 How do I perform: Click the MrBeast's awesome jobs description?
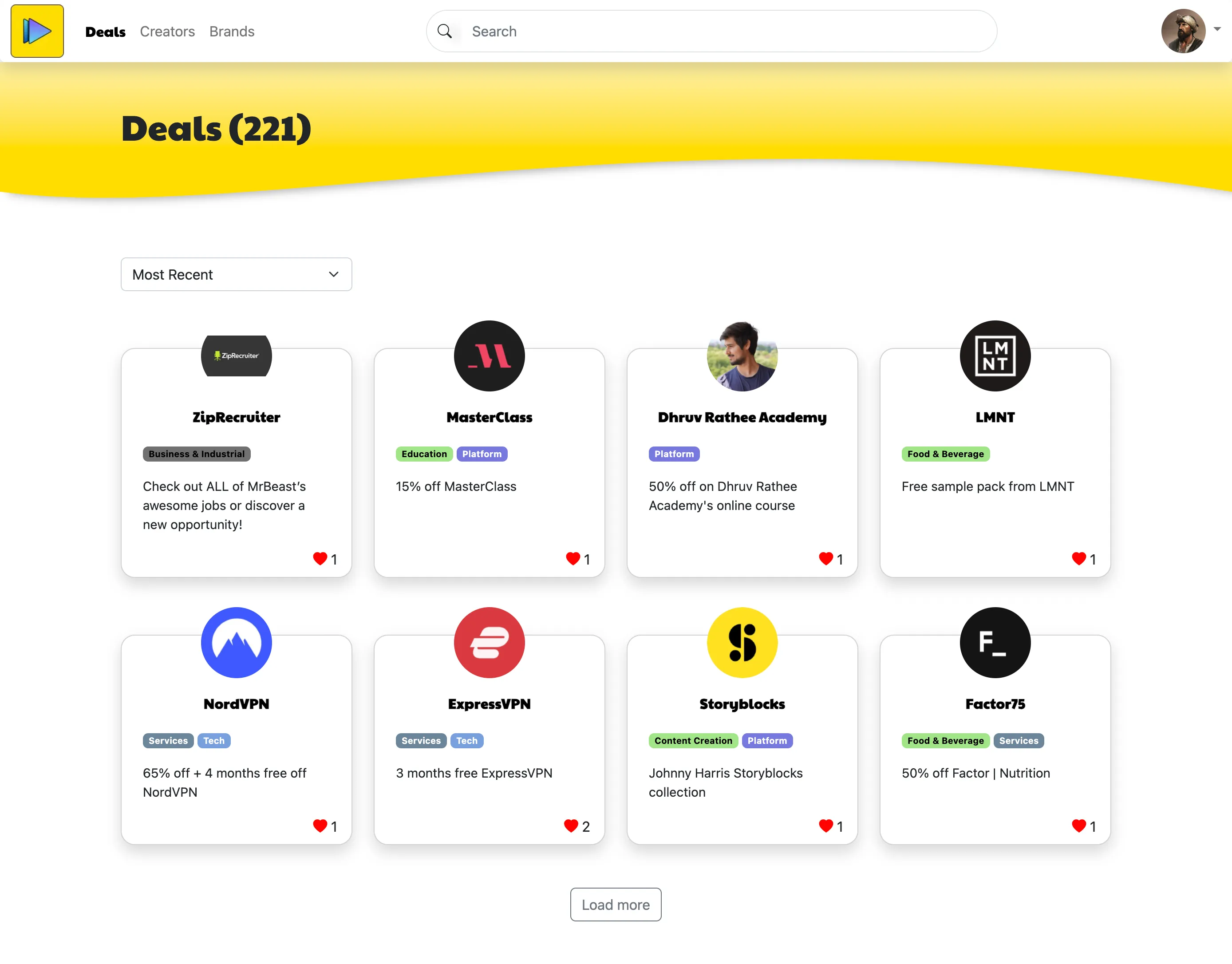(225, 506)
